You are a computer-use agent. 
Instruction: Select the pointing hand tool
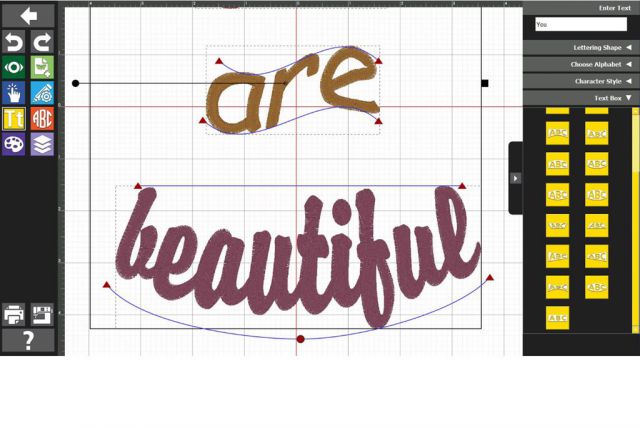click(14, 93)
